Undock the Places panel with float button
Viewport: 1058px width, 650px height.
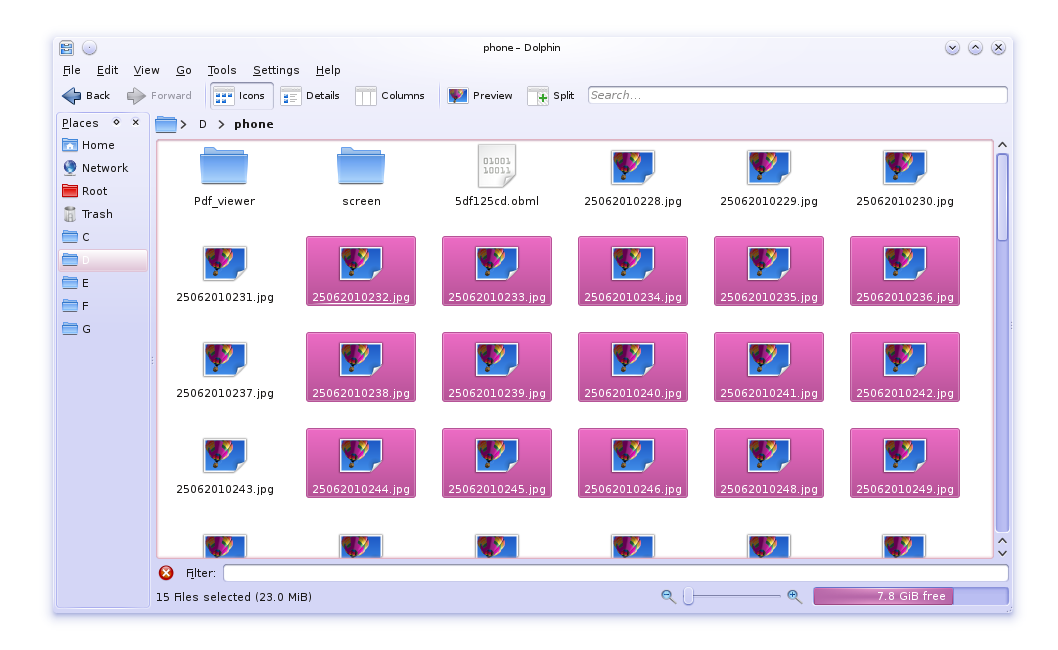(x=117, y=122)
